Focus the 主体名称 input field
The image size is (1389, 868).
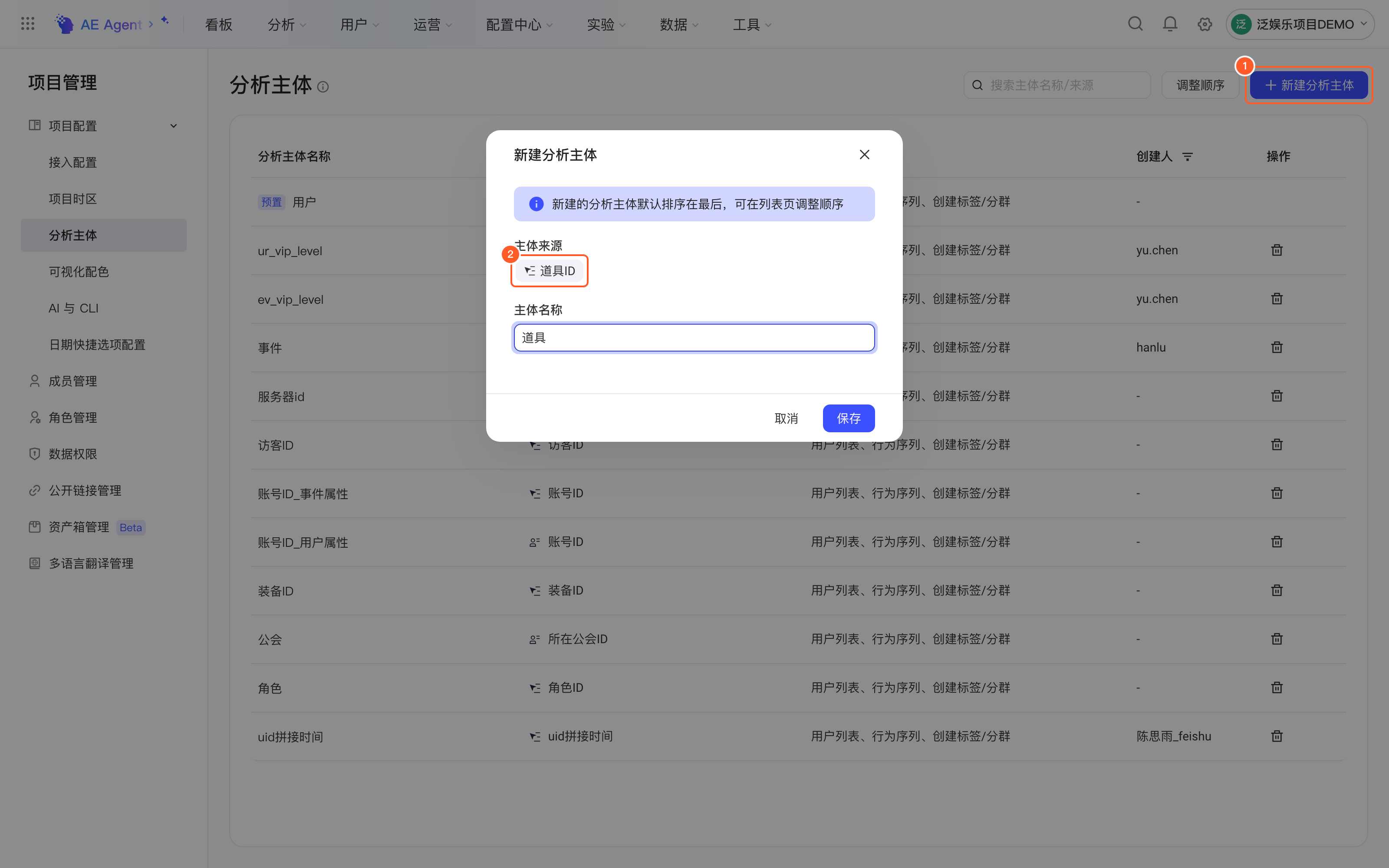694,338
